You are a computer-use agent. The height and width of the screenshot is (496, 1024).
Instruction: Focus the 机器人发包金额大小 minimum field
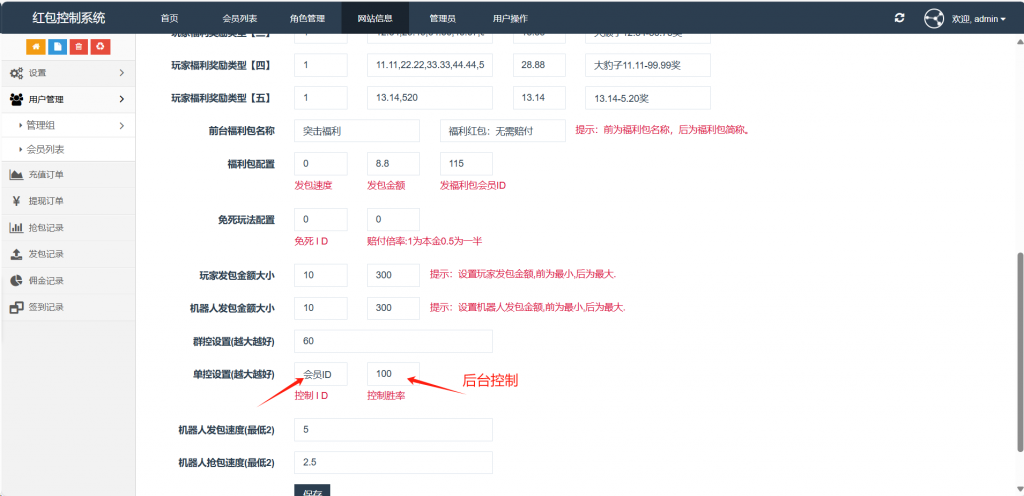[x=321, y=308]
